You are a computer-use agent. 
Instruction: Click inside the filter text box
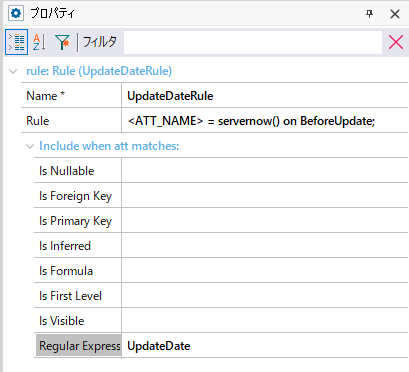(x=253, y=42)
